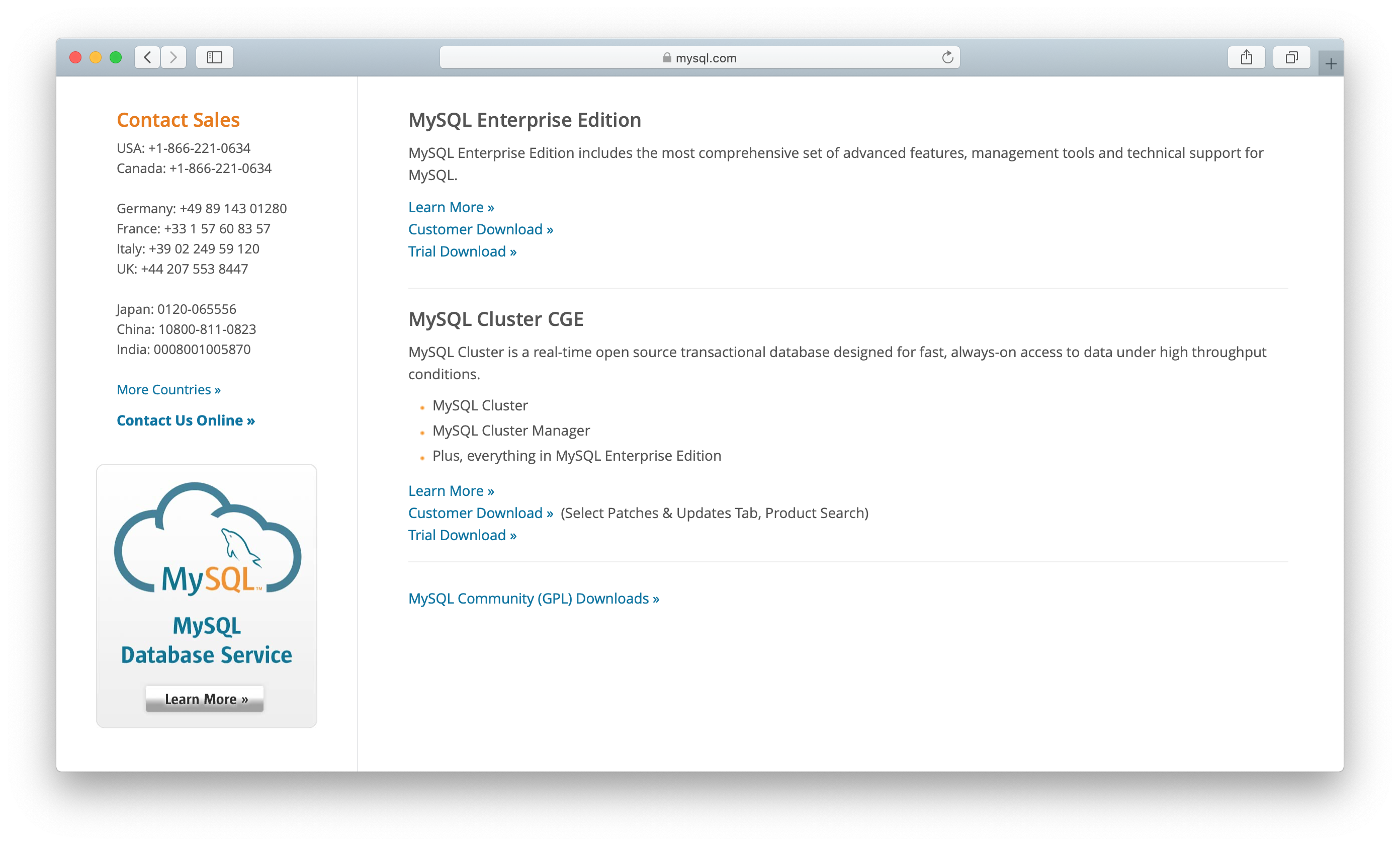Viewport: 1400px width, 846px height.
Task: Reload the page with refresh icon
Action: (947, 57)
